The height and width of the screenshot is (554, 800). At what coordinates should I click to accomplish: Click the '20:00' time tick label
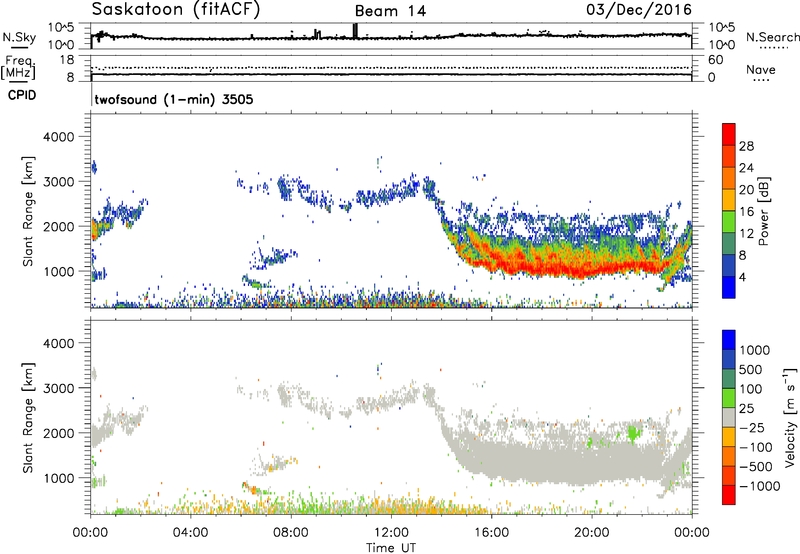(592, 533)
